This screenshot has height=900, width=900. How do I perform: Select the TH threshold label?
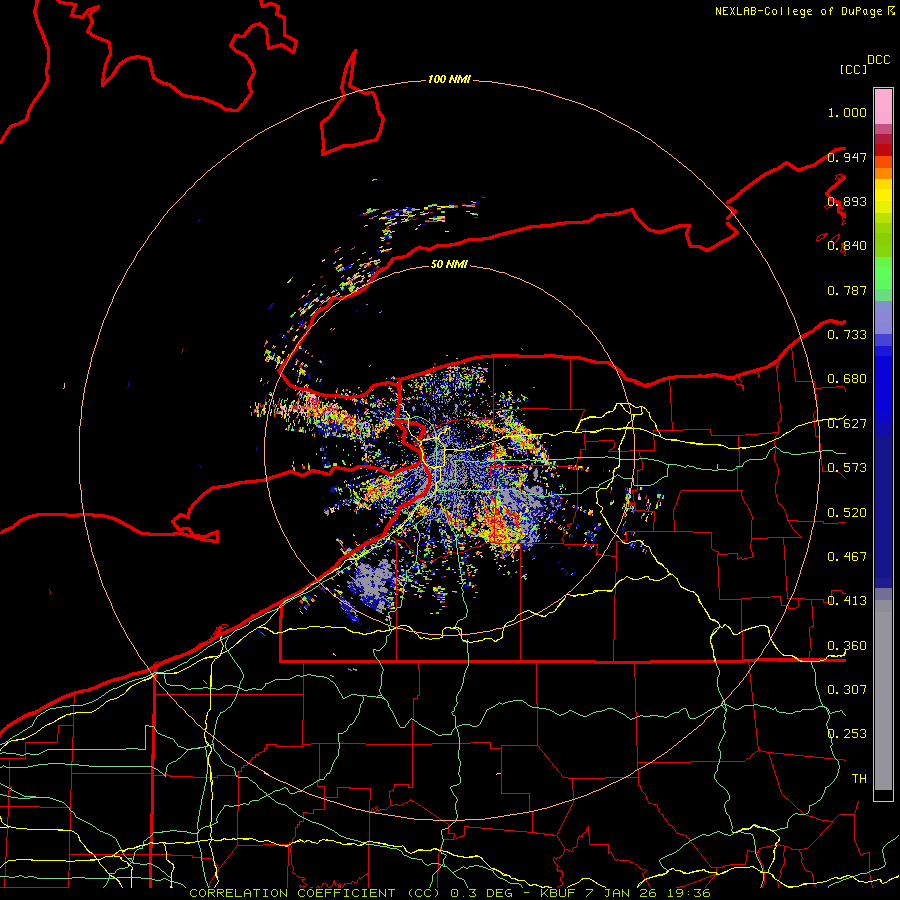click(x=859, y=778)
